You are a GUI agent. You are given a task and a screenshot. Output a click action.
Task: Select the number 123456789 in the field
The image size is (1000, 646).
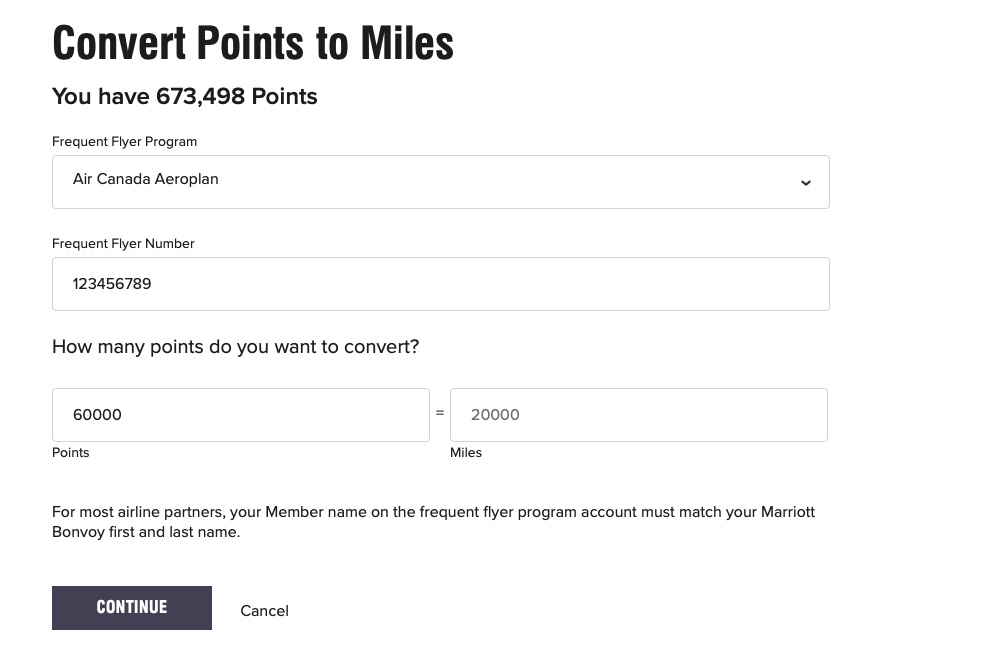click(112, 284)
